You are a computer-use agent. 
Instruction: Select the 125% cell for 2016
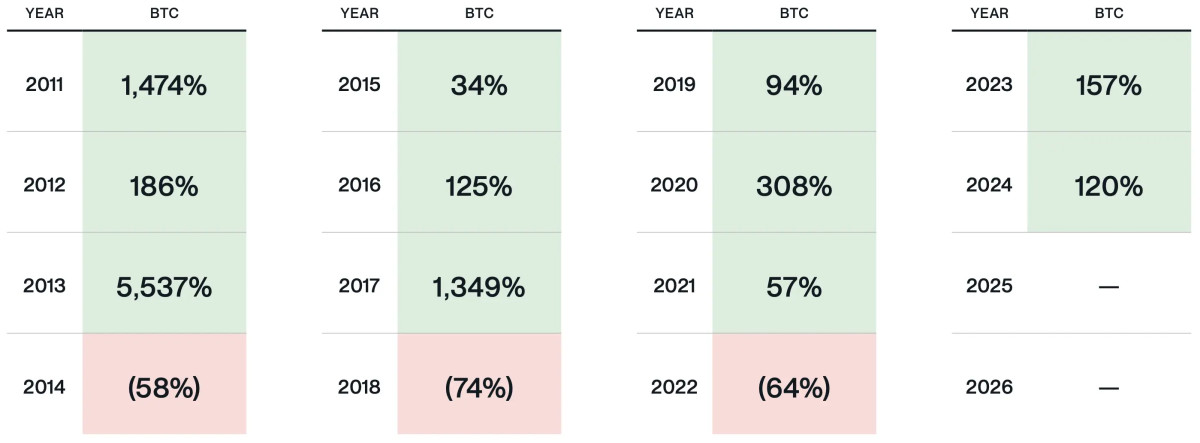[479, 186]
